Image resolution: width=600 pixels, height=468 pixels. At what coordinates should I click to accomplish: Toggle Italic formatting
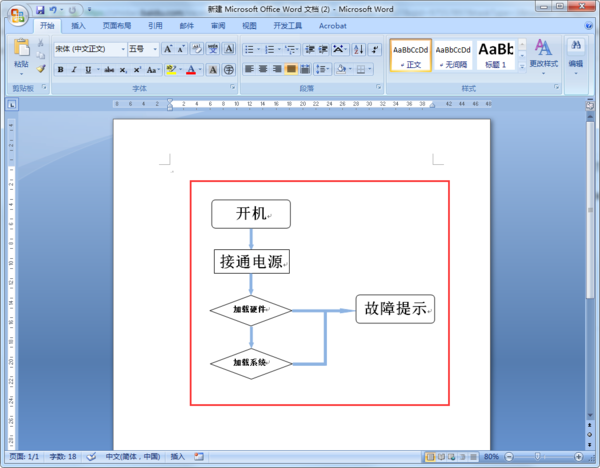point(74,70)
